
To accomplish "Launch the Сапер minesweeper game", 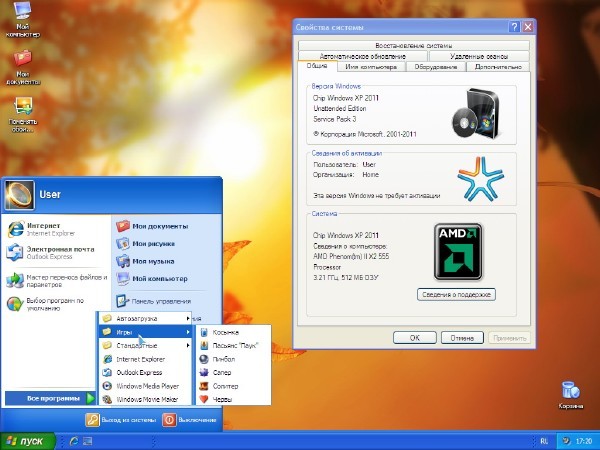I will click(x=233, y=372).
